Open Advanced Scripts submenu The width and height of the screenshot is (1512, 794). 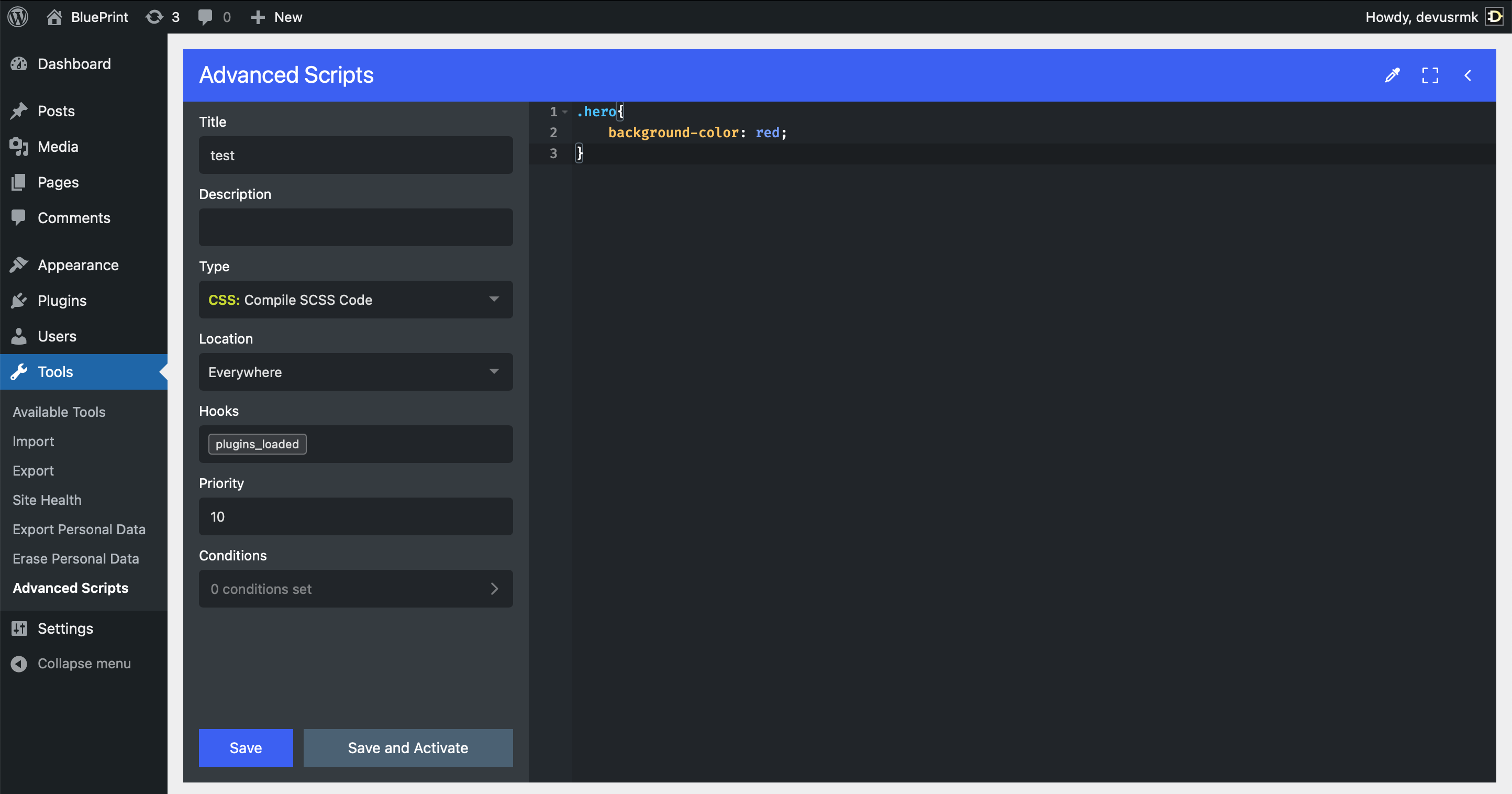[71, 588]
